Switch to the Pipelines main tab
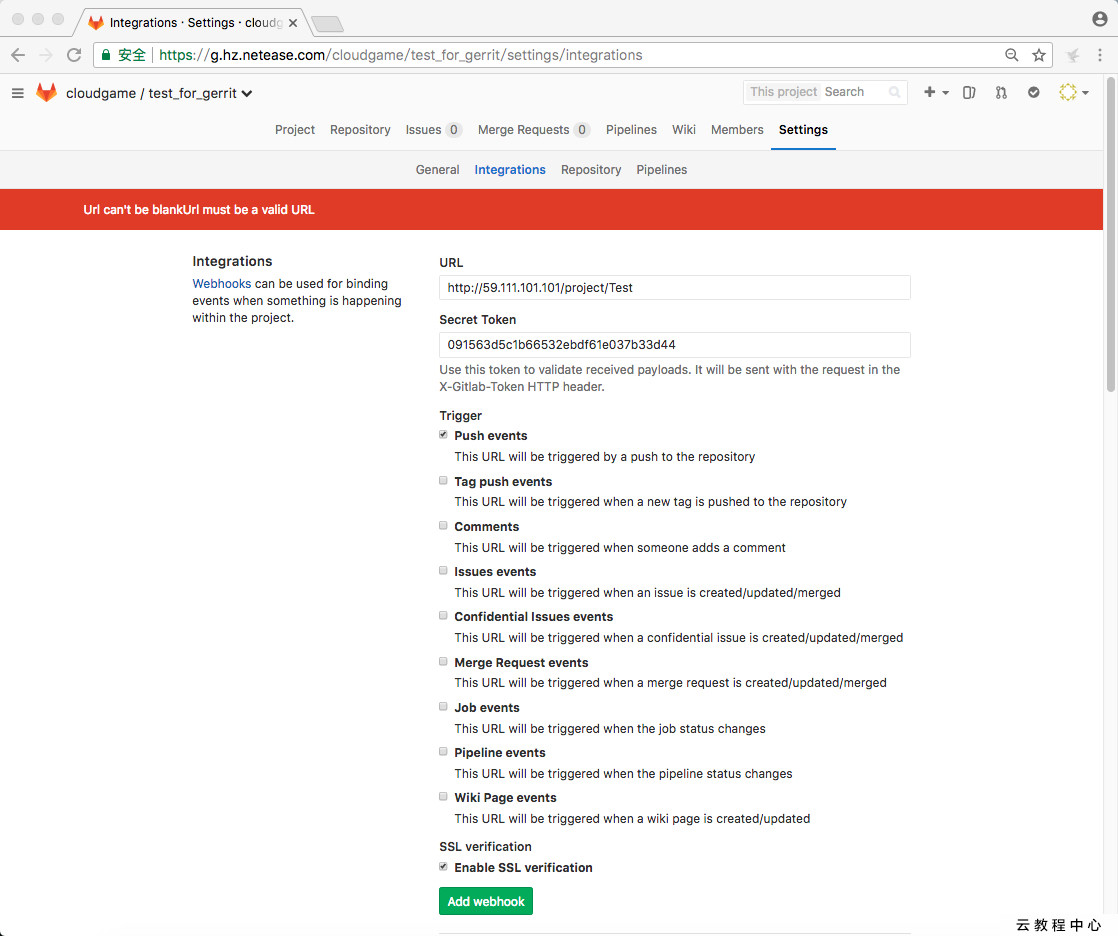 pos(631,130)
